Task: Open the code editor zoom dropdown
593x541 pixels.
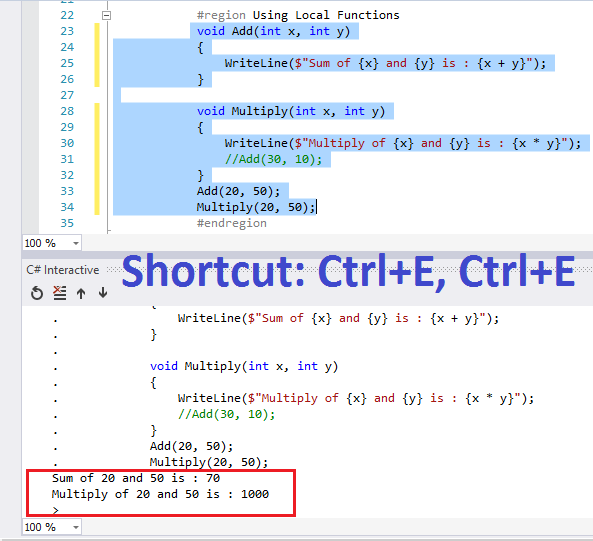Action: point(76,243)
